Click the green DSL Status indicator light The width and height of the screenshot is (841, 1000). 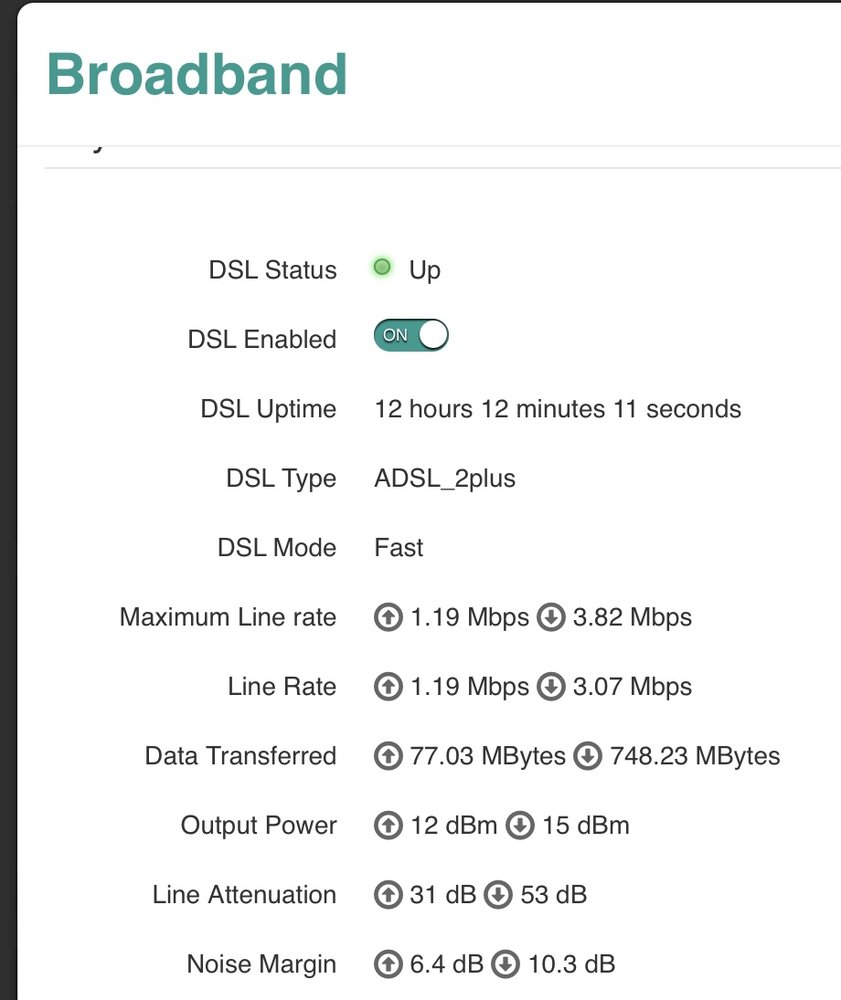(381, 268)
